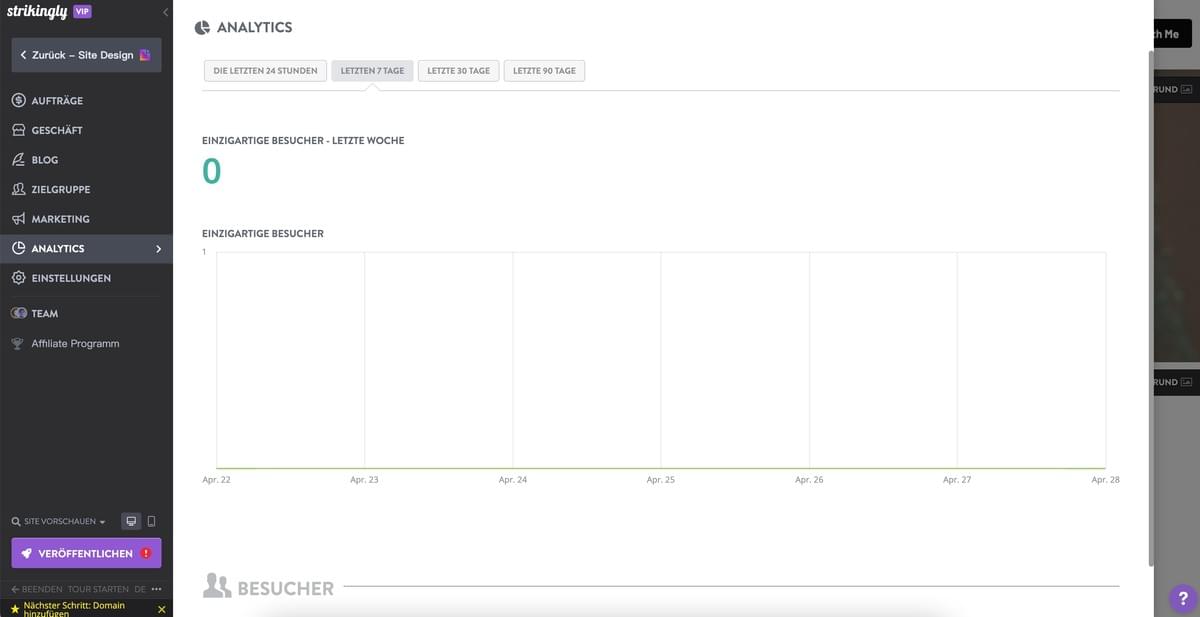Screen dimensions: 1200x617
Task: Open Einstellungen via the gear icon
Action: point(16,277)
